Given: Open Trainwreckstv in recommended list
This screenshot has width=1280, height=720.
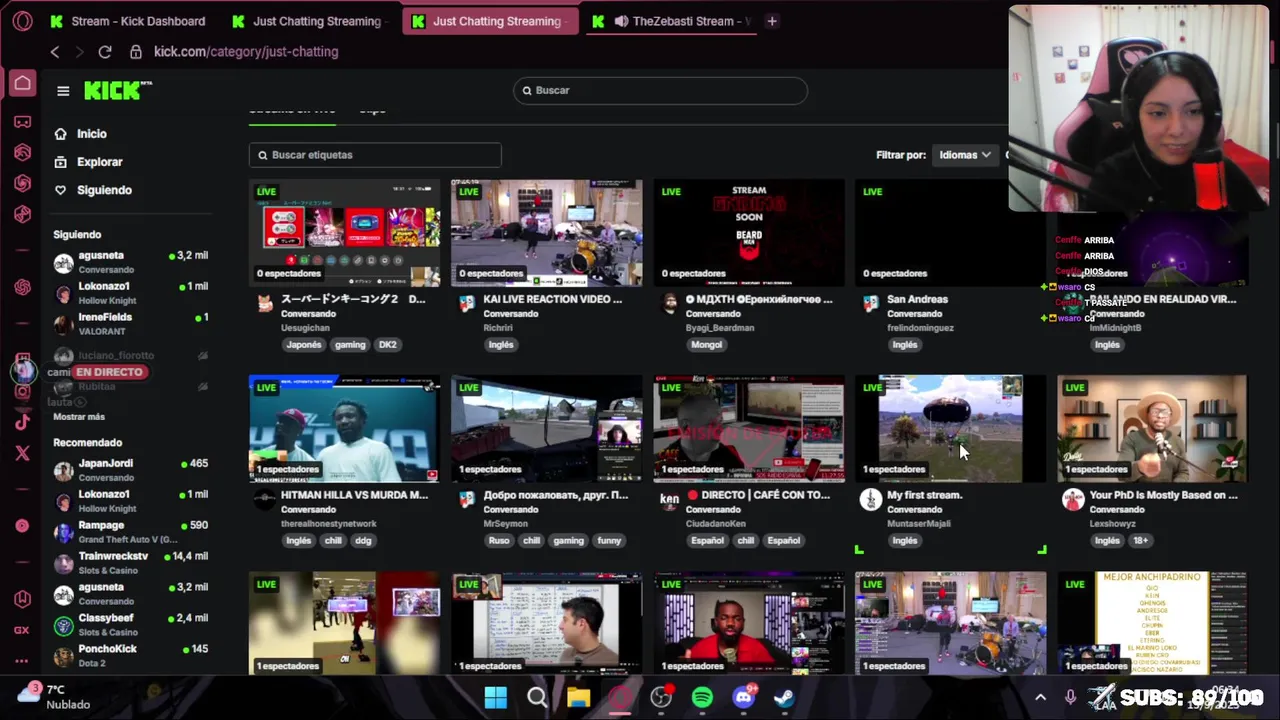Looking at the screenshot, I should point(131,563).
